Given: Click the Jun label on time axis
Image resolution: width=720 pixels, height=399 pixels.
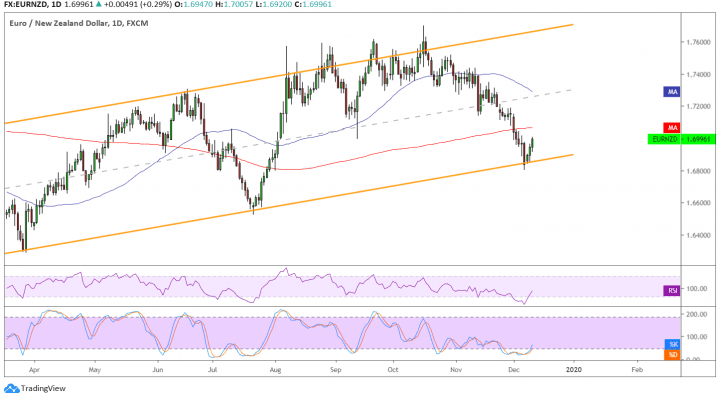Looking at the screenshot, I should pyautogui.click(x=158, y=370).
